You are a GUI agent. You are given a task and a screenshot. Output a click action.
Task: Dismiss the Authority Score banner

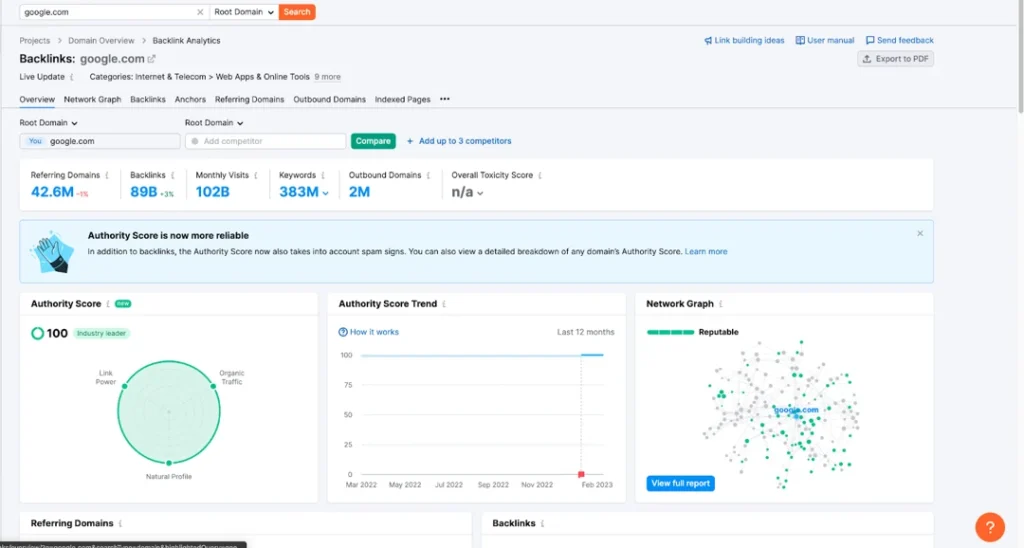pos(920,233)
